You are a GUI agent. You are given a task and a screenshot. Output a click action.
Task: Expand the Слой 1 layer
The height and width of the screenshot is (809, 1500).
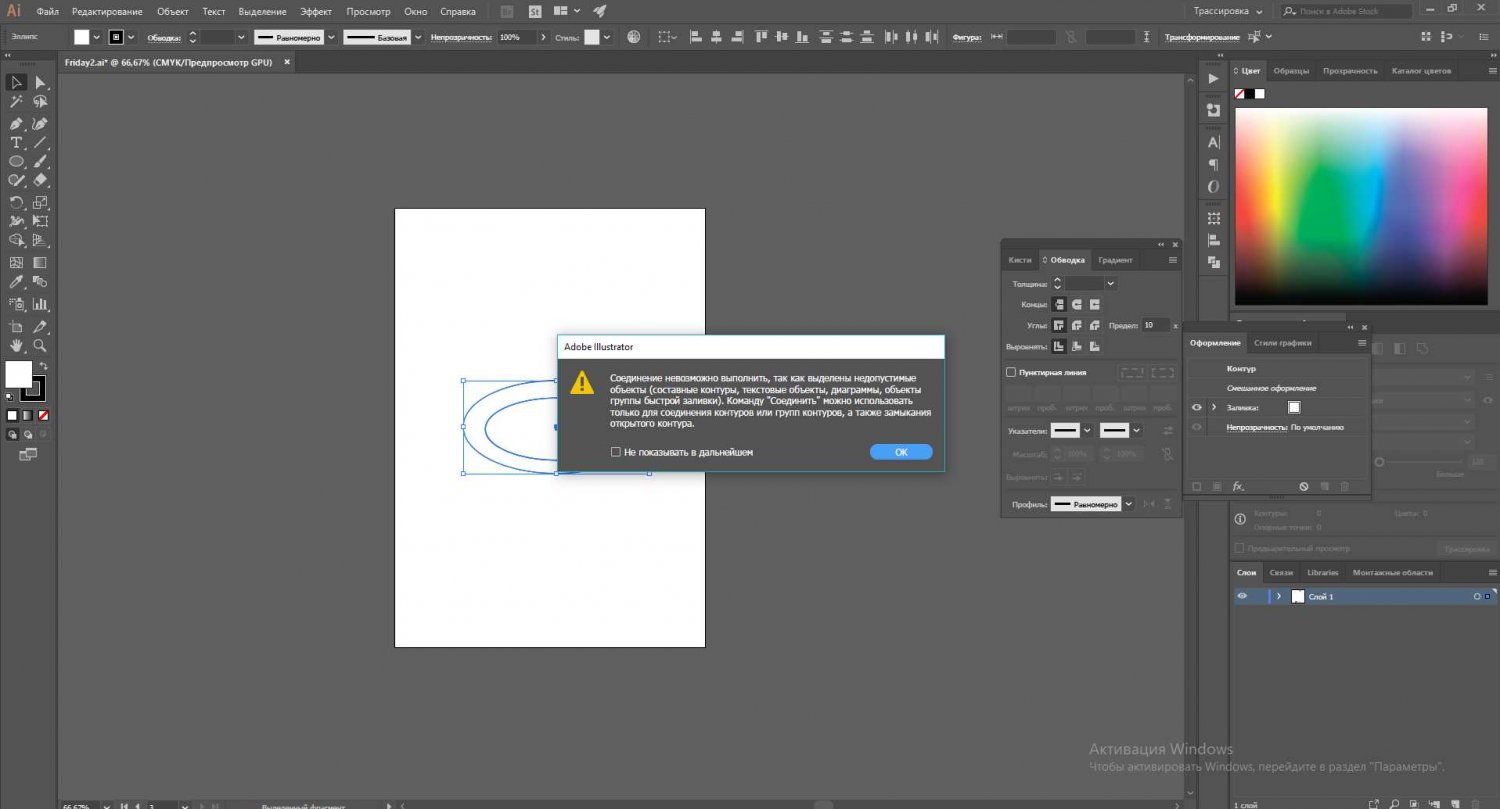(x=1279, y=596)
